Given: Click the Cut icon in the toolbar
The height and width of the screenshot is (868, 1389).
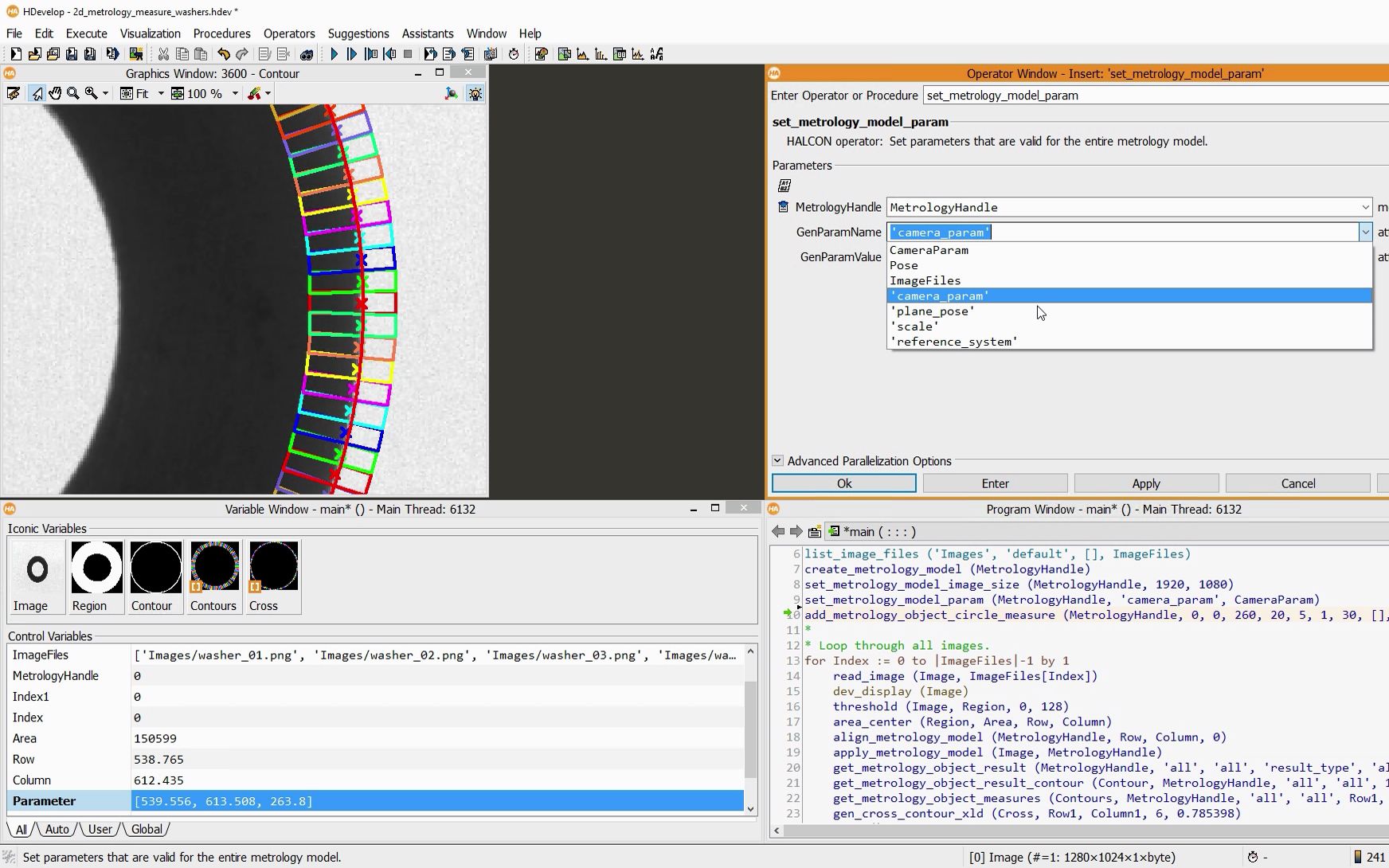Looking at the screenshot, I should (x=162, y=54).
